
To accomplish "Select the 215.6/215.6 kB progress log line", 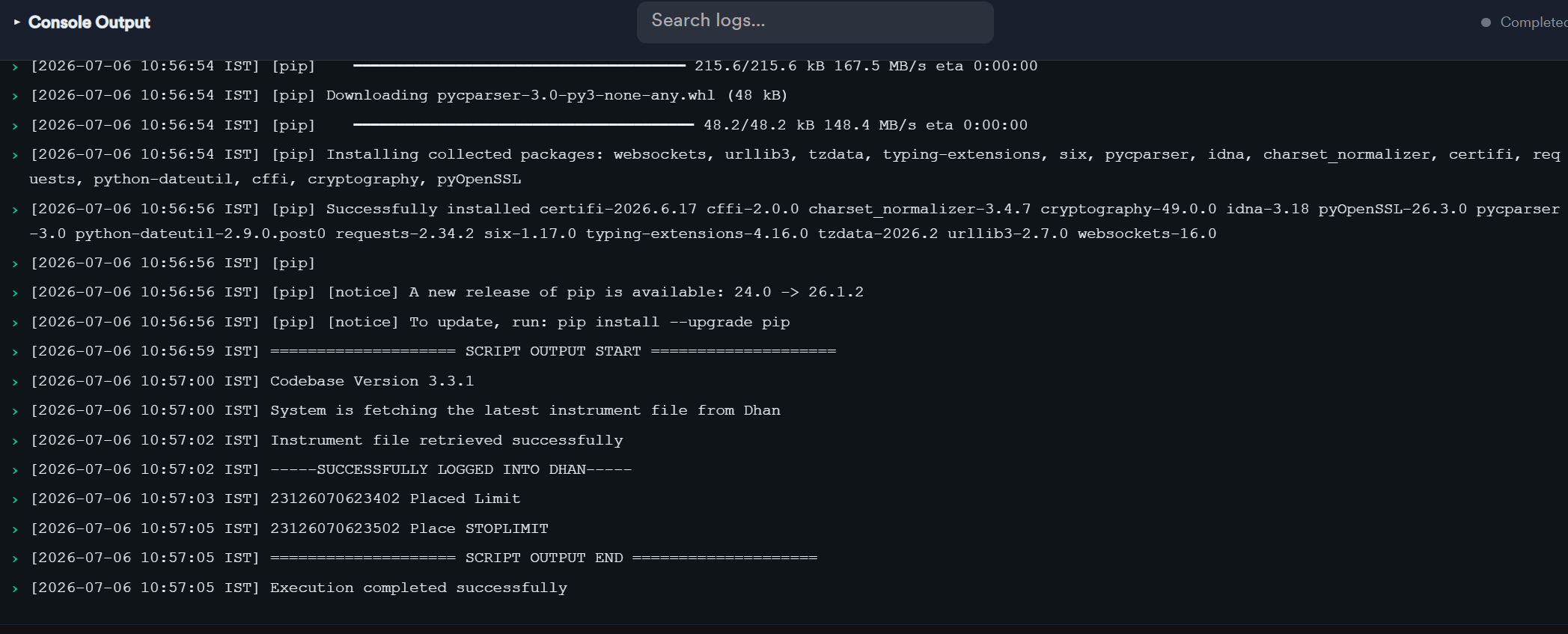I will (x=534, y=66).
